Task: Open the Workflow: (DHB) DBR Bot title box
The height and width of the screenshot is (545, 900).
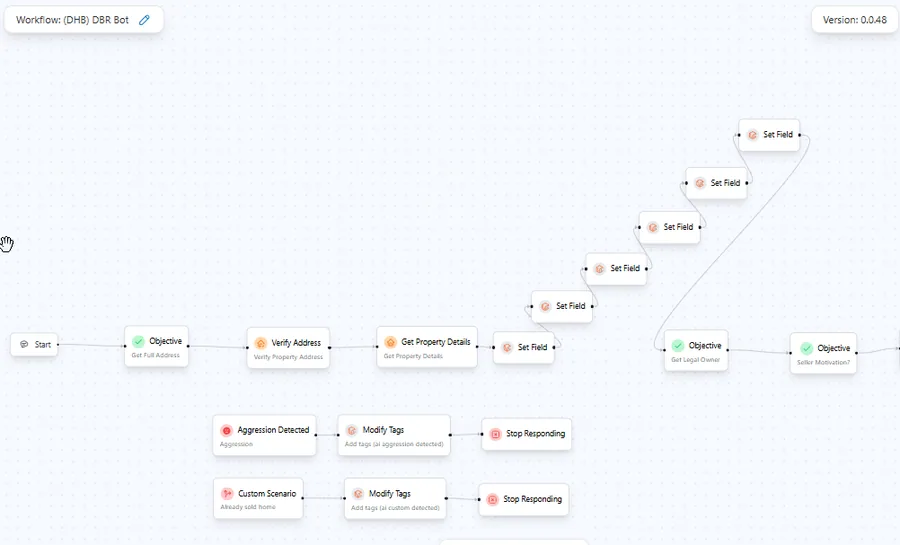Action: tap(84, 20)
